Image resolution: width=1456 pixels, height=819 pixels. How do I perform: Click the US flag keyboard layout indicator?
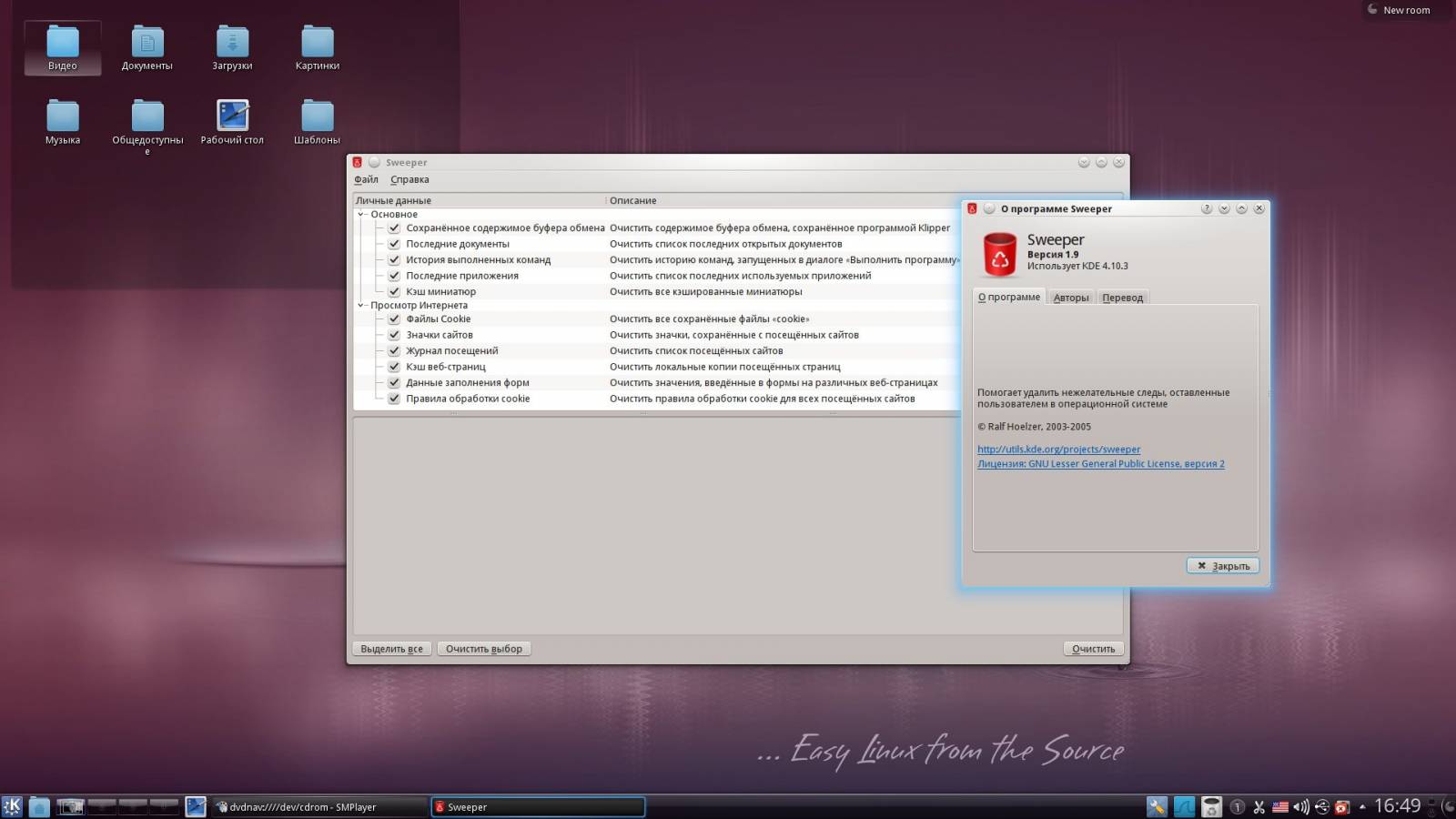(1280, 807)
